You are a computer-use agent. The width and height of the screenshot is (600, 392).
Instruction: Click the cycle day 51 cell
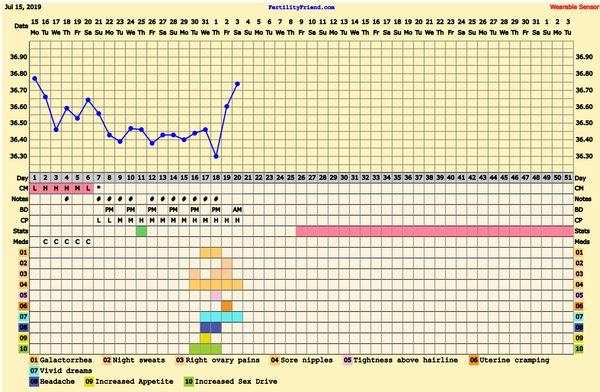(568, 178)
